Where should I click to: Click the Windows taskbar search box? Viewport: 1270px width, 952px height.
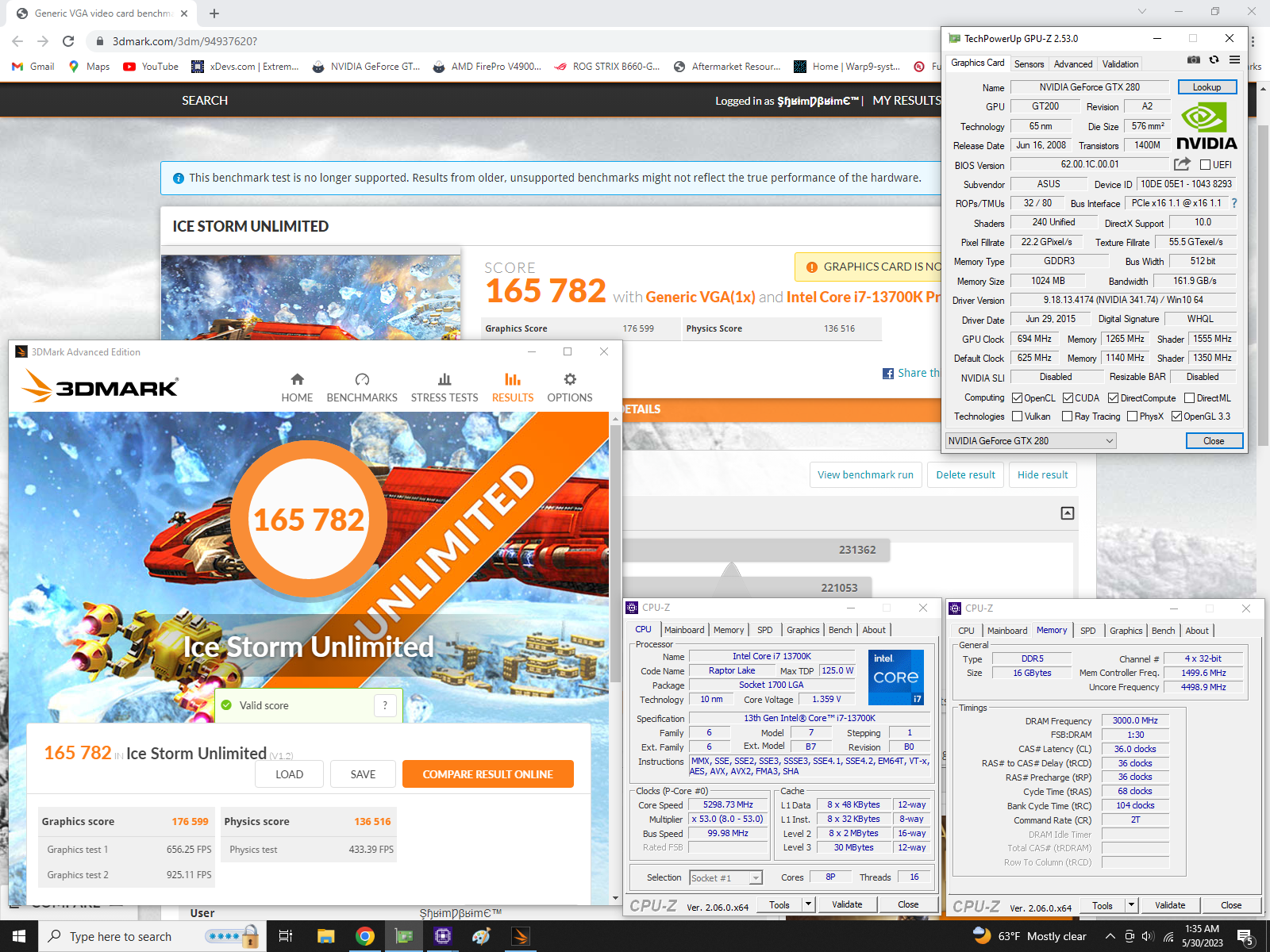coord(151,936)
